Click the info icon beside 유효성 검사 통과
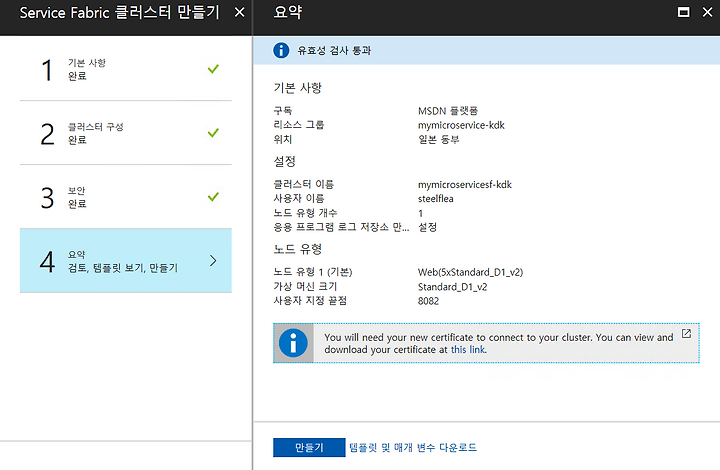This screenshot has width=720, height=470. point(281,50)
